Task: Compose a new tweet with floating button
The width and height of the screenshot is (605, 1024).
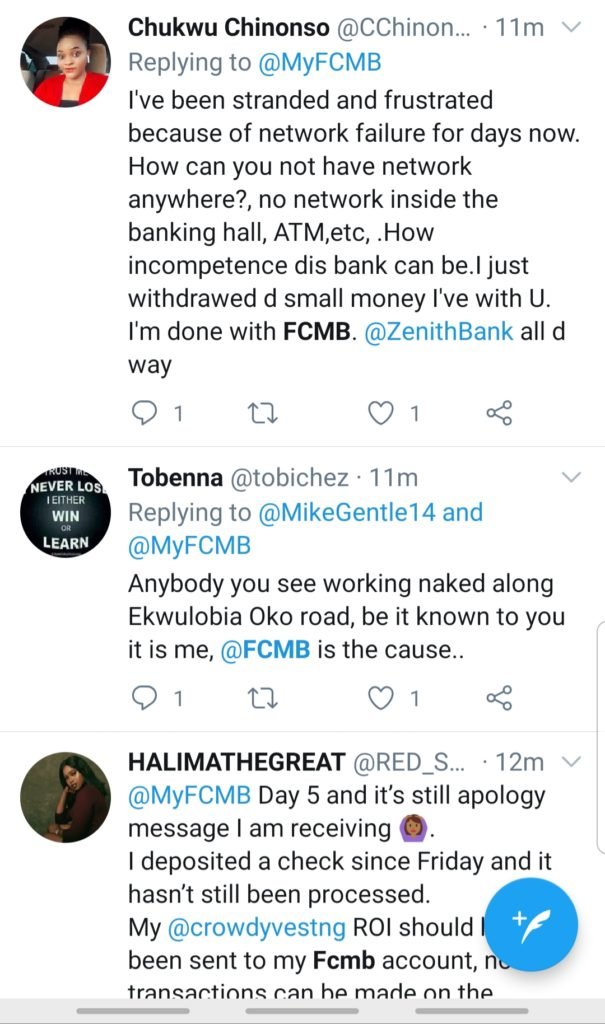Action: point(530,923)
